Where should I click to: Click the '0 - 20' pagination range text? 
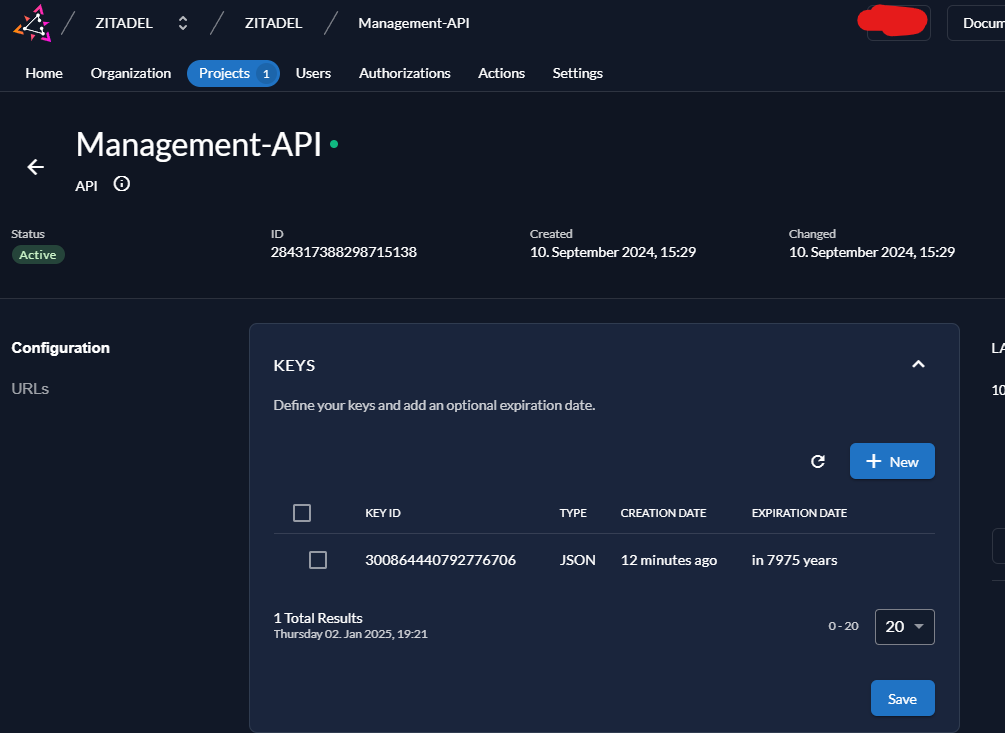click(843, 626)
